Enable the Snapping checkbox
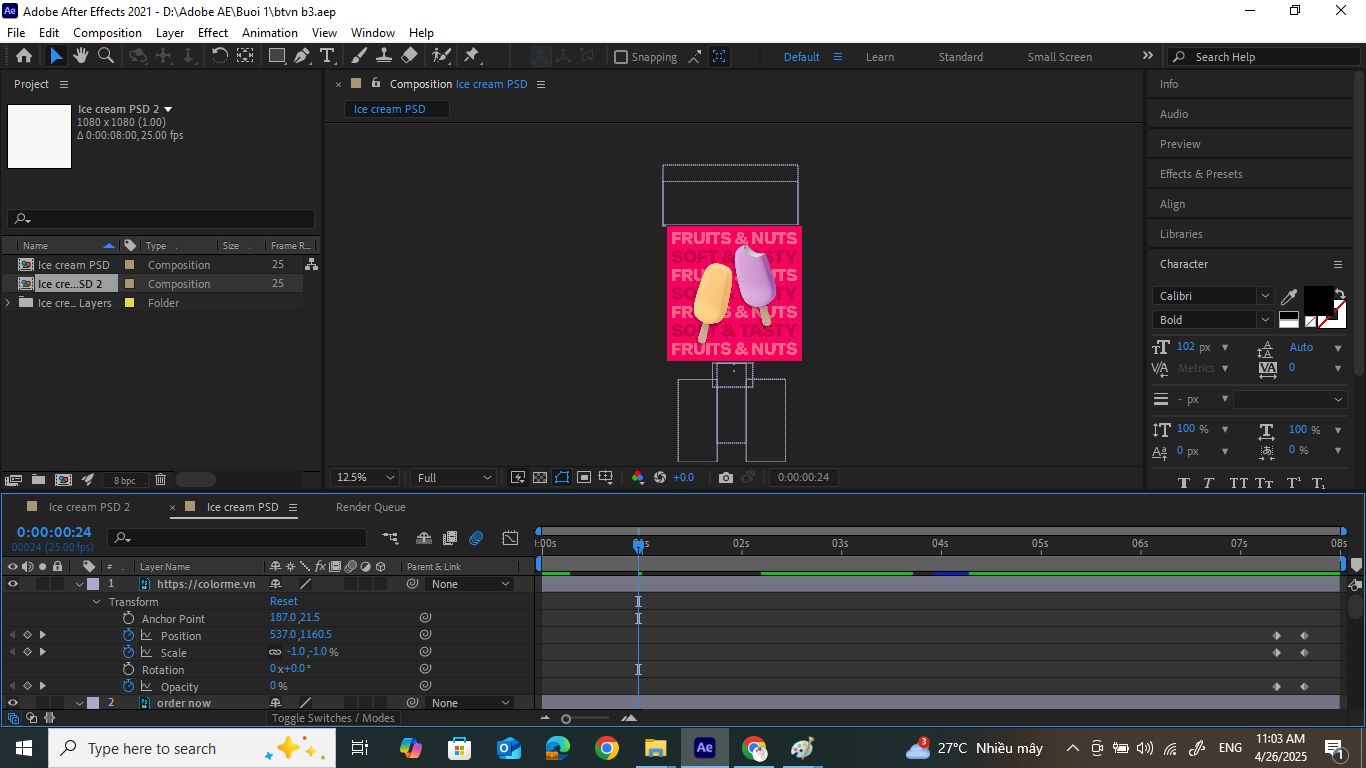This screenshot has height=768, width=1366. (x=621, y=57)
